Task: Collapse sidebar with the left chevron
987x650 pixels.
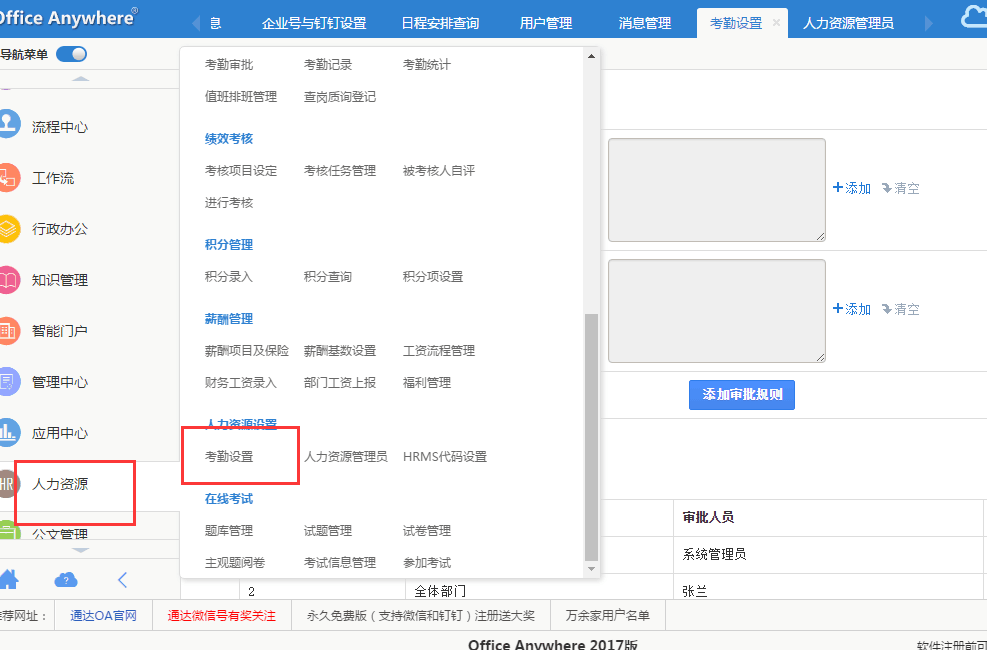Action: coord(122,579)
